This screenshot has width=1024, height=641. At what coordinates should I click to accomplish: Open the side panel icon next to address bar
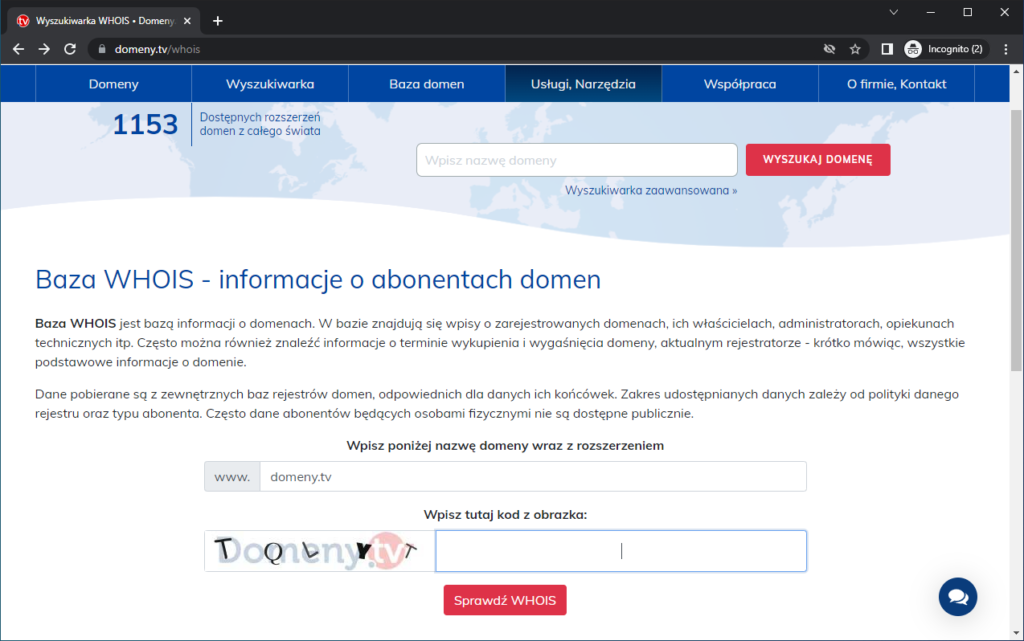tap(884, 48)
